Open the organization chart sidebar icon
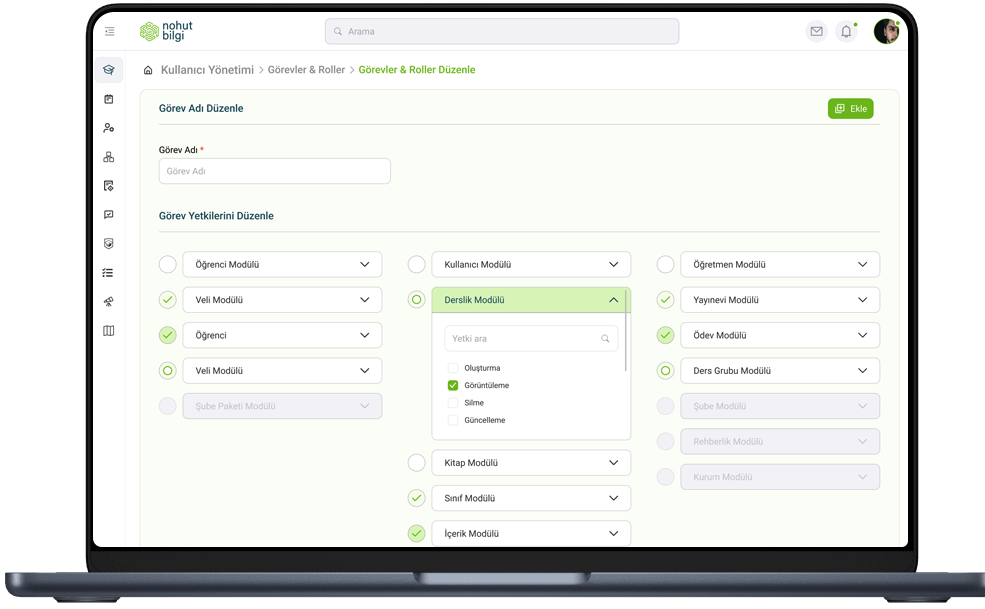Viewport: 985px width, 609px height. tap(109, 157)
